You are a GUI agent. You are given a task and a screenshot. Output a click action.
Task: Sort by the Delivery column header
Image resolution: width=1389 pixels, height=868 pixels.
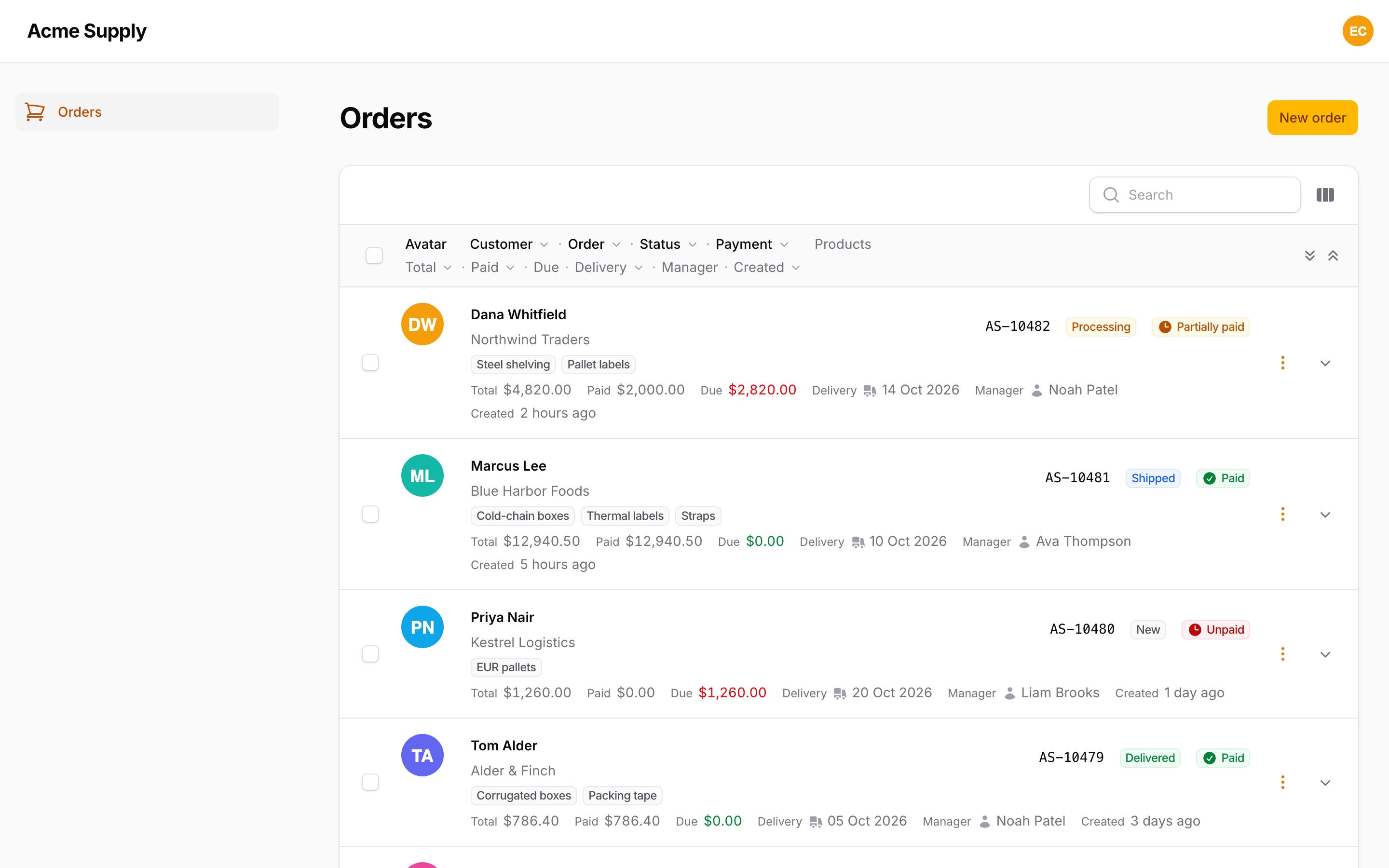click(x=608, y=268)
